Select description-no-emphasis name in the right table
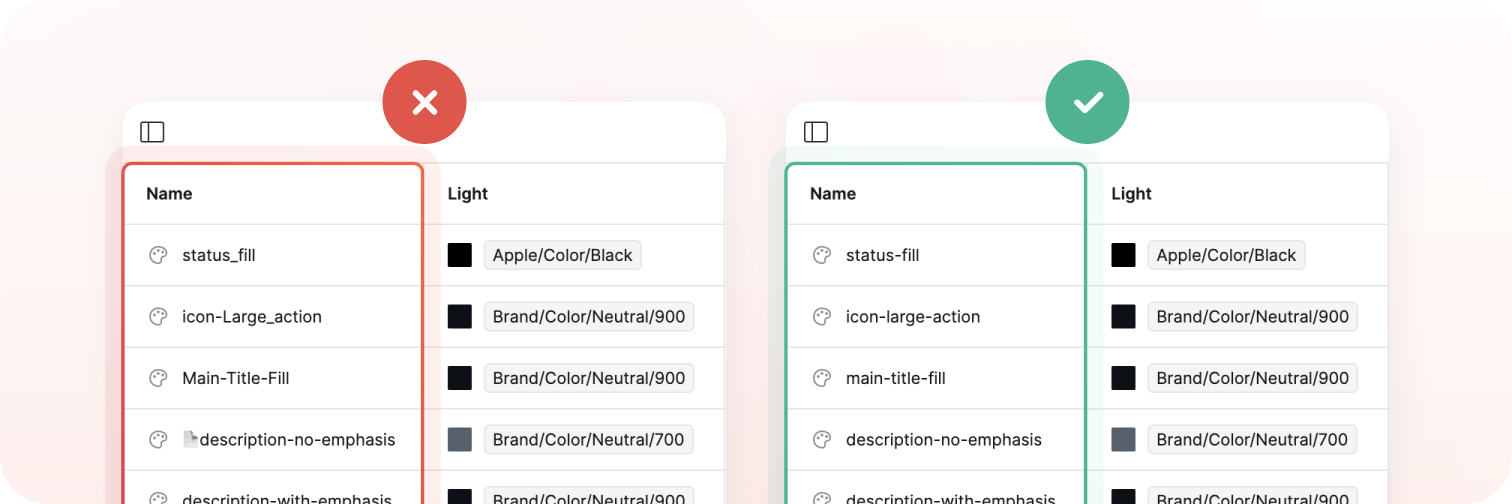Viewport: 1512px width, 504px height. 944,440
